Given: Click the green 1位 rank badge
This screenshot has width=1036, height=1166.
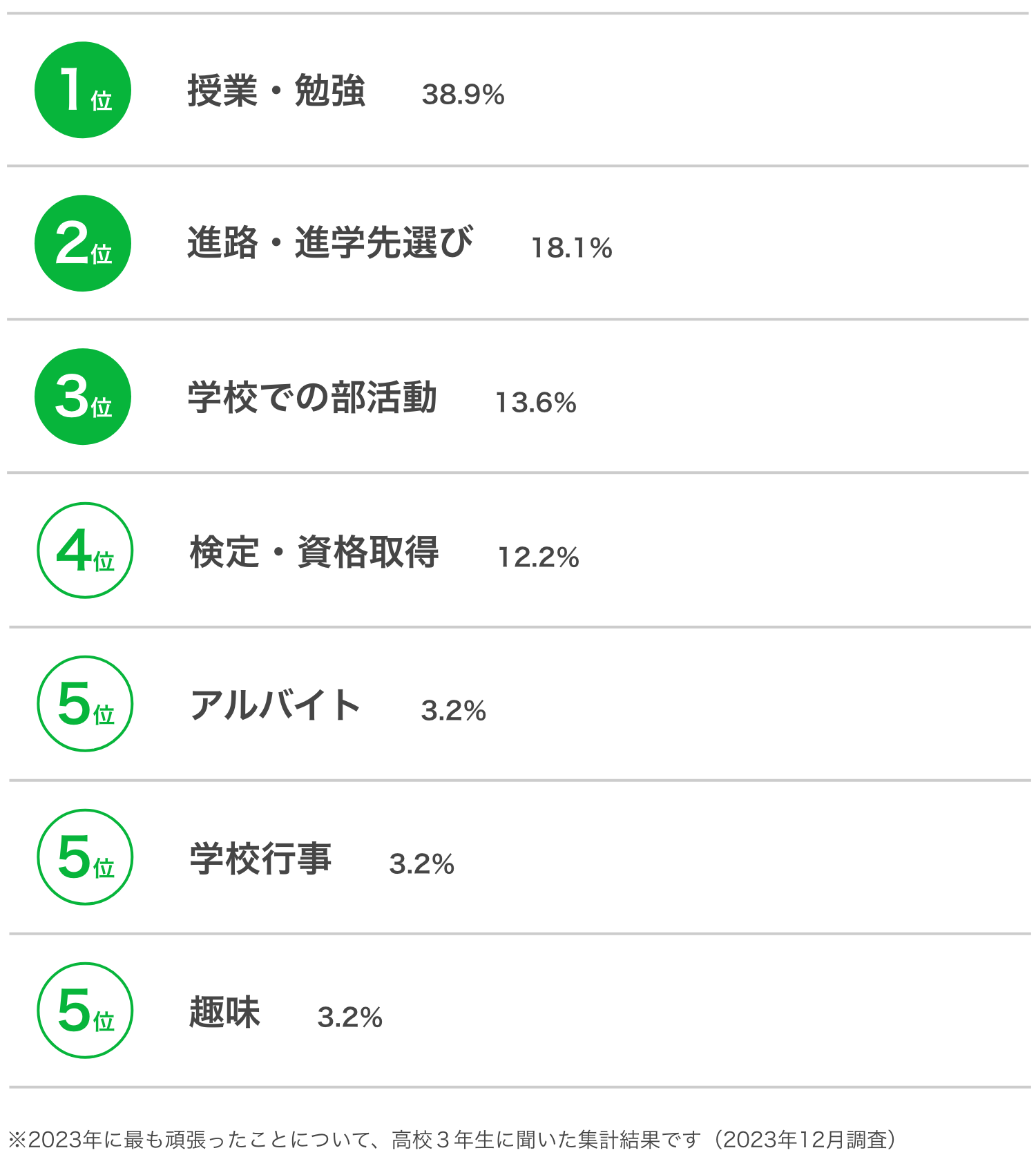Looking at the screenshot, I should (83, 90).
